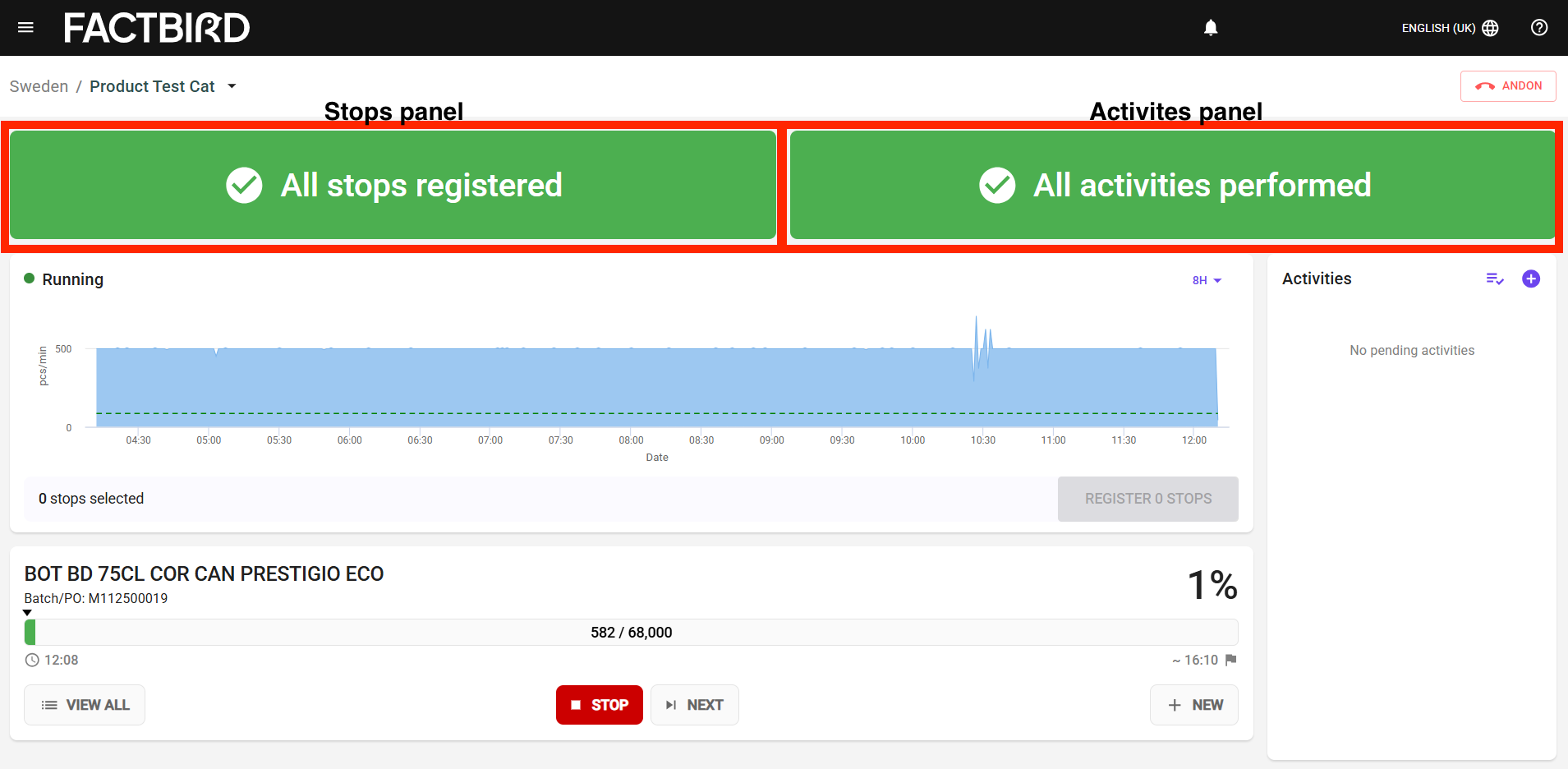This screenshot has width=1568, height=769.
Task: Click the ANDON call button
Action: click(x=1508, y=86)
